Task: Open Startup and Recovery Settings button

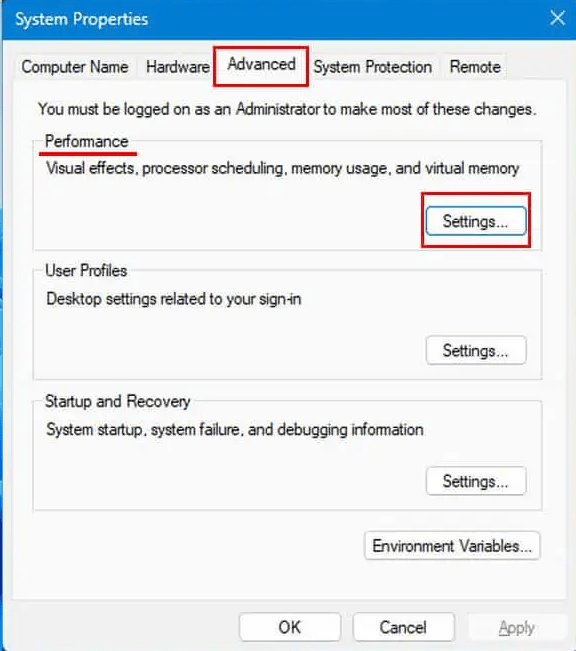Action: point(476,481)
